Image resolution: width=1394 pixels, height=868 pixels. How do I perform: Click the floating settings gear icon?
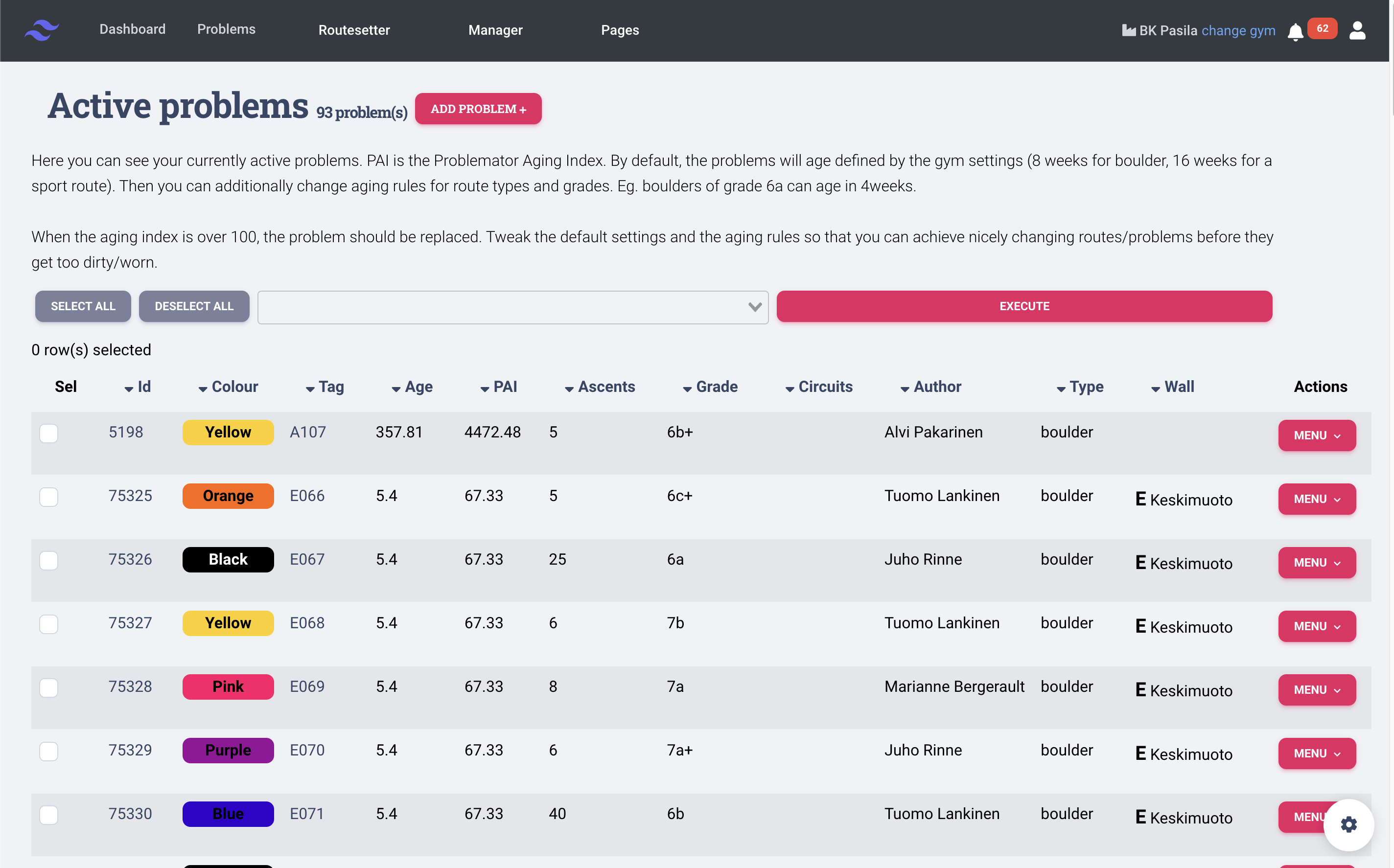[1348, 824]
